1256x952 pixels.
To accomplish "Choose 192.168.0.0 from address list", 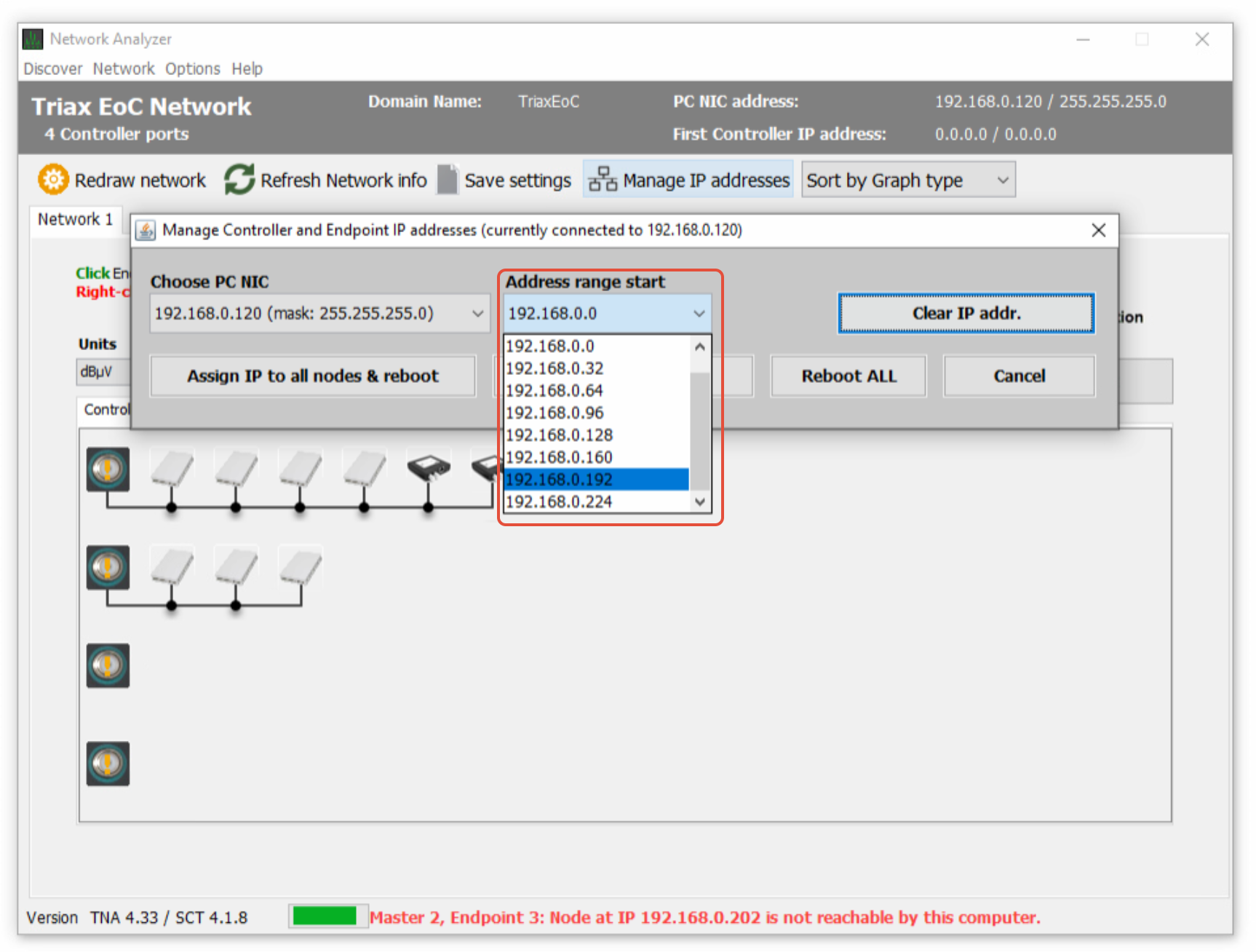I will click(x=596, y=346).
